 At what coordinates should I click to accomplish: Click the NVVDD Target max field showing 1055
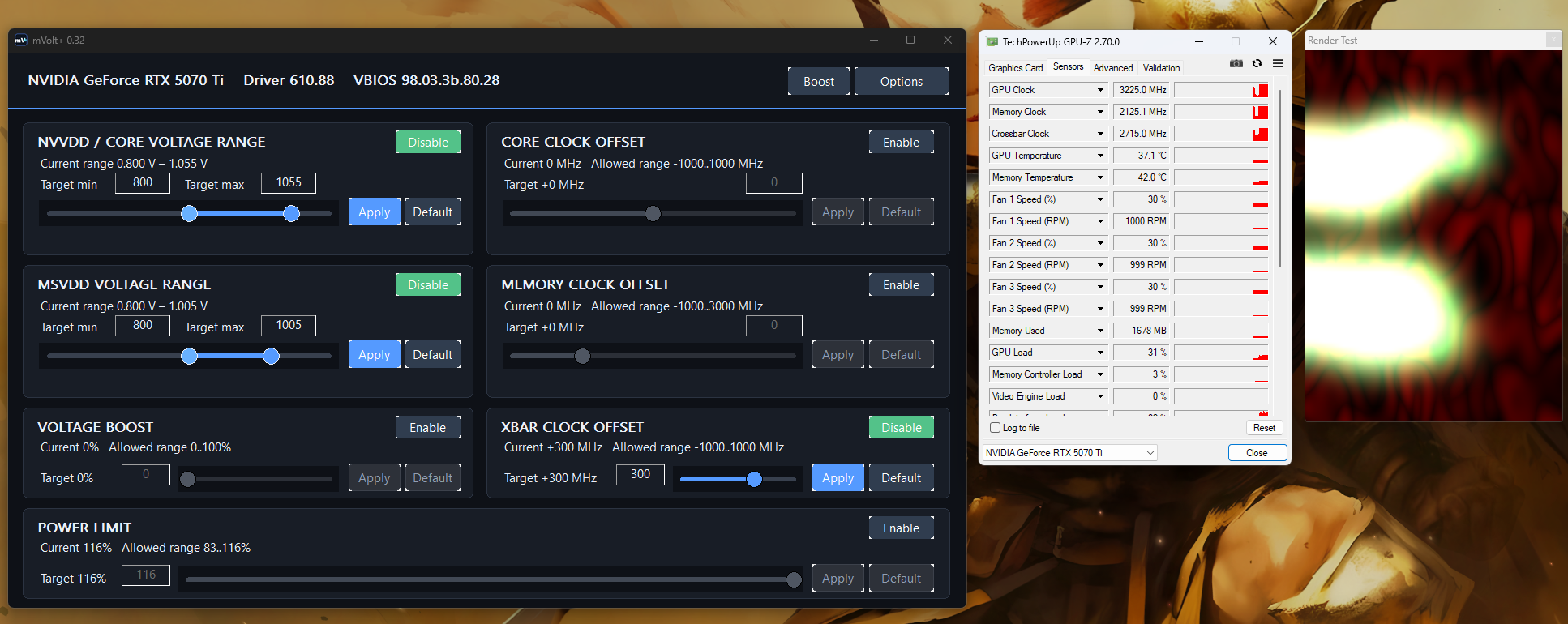click(289, 183)
